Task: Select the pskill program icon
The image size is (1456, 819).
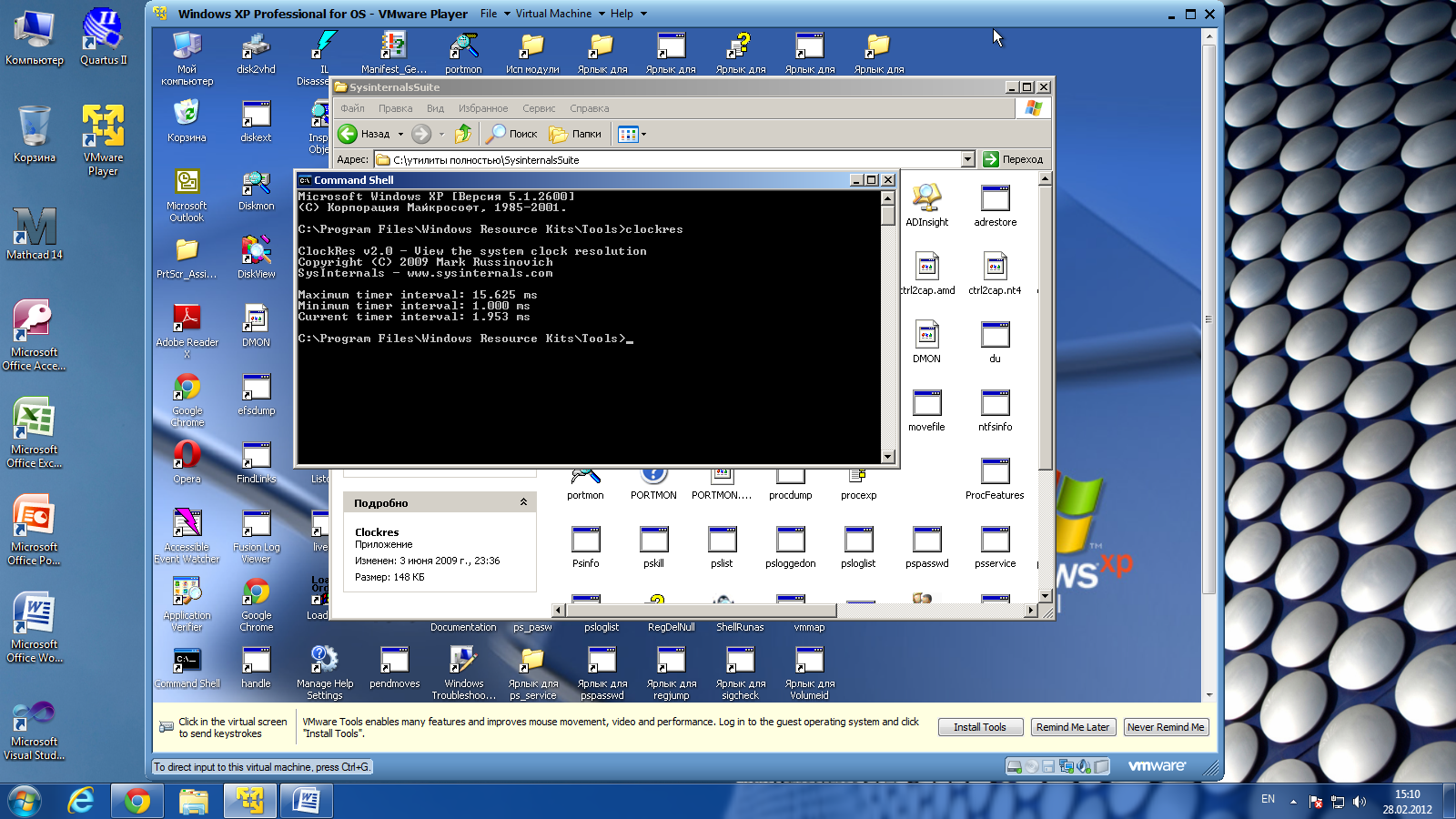Action: point(653,545)
